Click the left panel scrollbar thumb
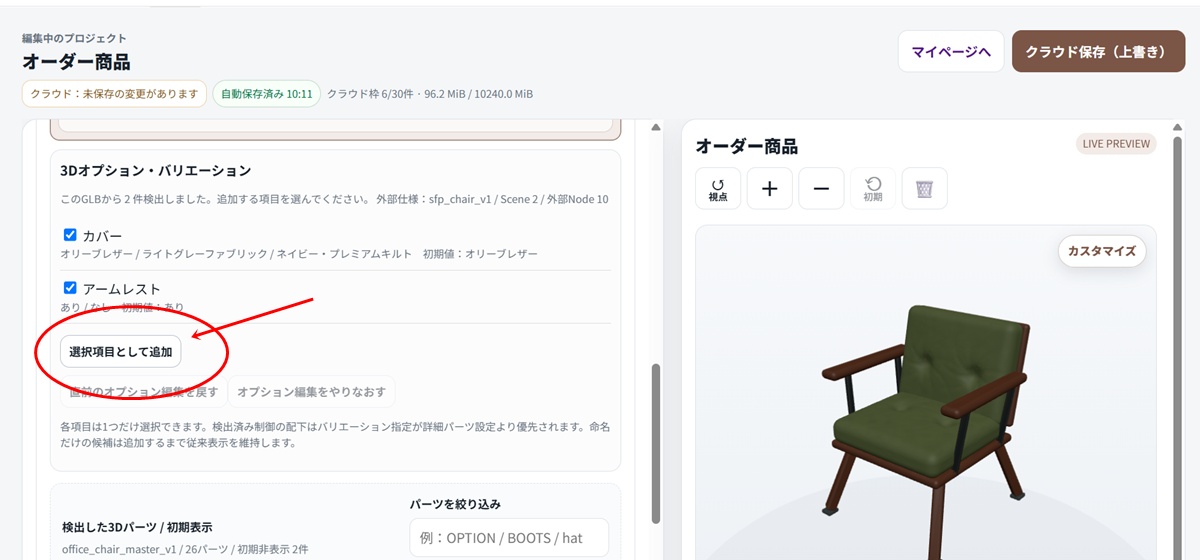The width and height of the screenshot is (1200, 560). pyautogui.click(x=656, y=443)
